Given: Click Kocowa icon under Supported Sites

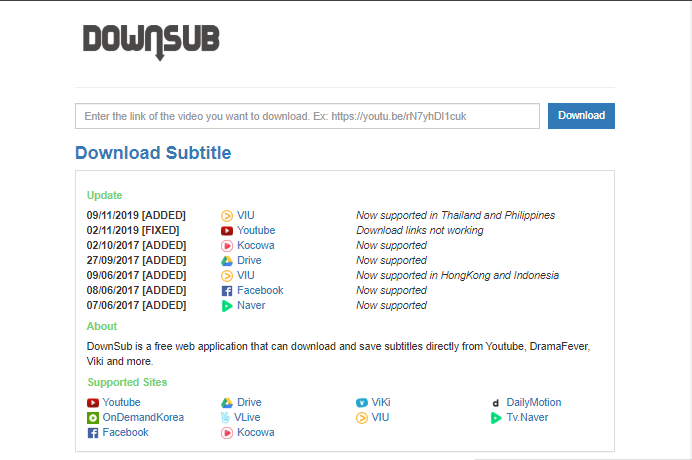Looking at the screenshot, I should tap(226, 433).
